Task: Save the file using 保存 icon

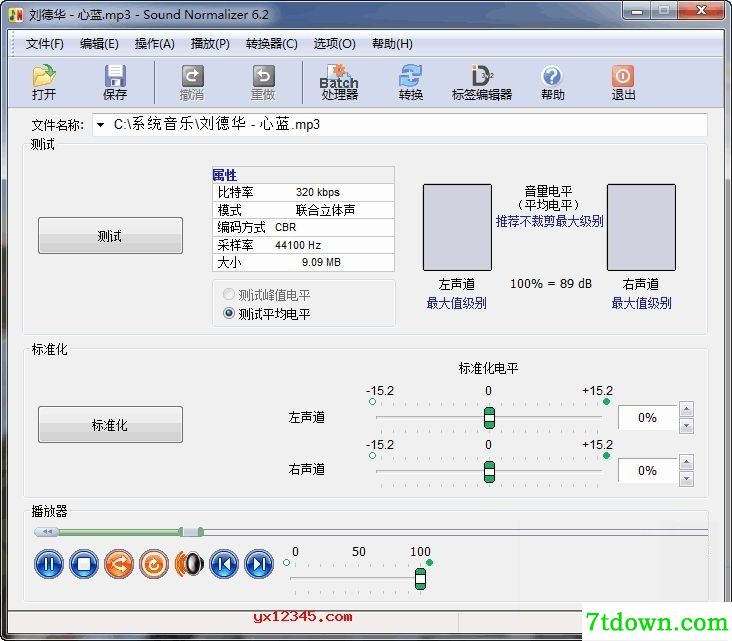Action: [115, 82]
